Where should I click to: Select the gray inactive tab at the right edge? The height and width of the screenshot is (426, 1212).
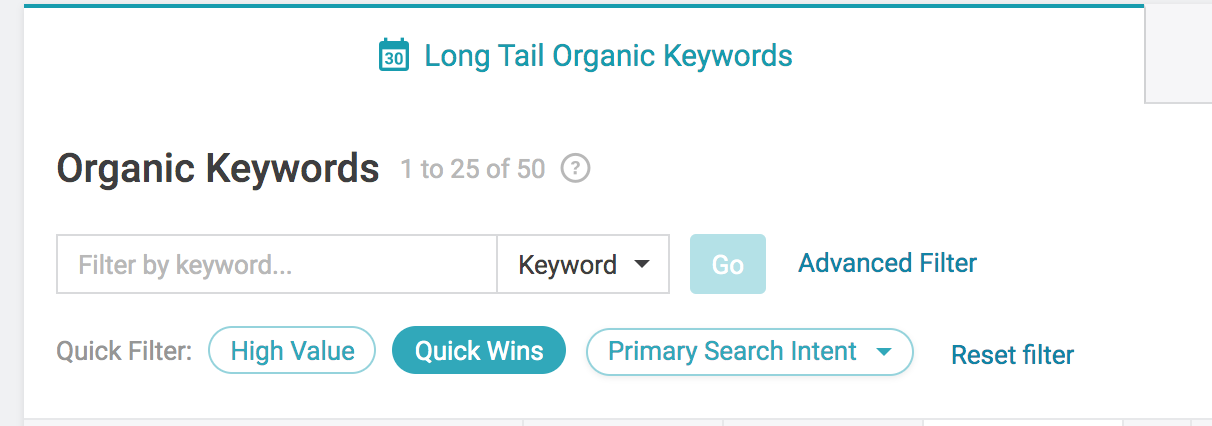[1178, 52]
